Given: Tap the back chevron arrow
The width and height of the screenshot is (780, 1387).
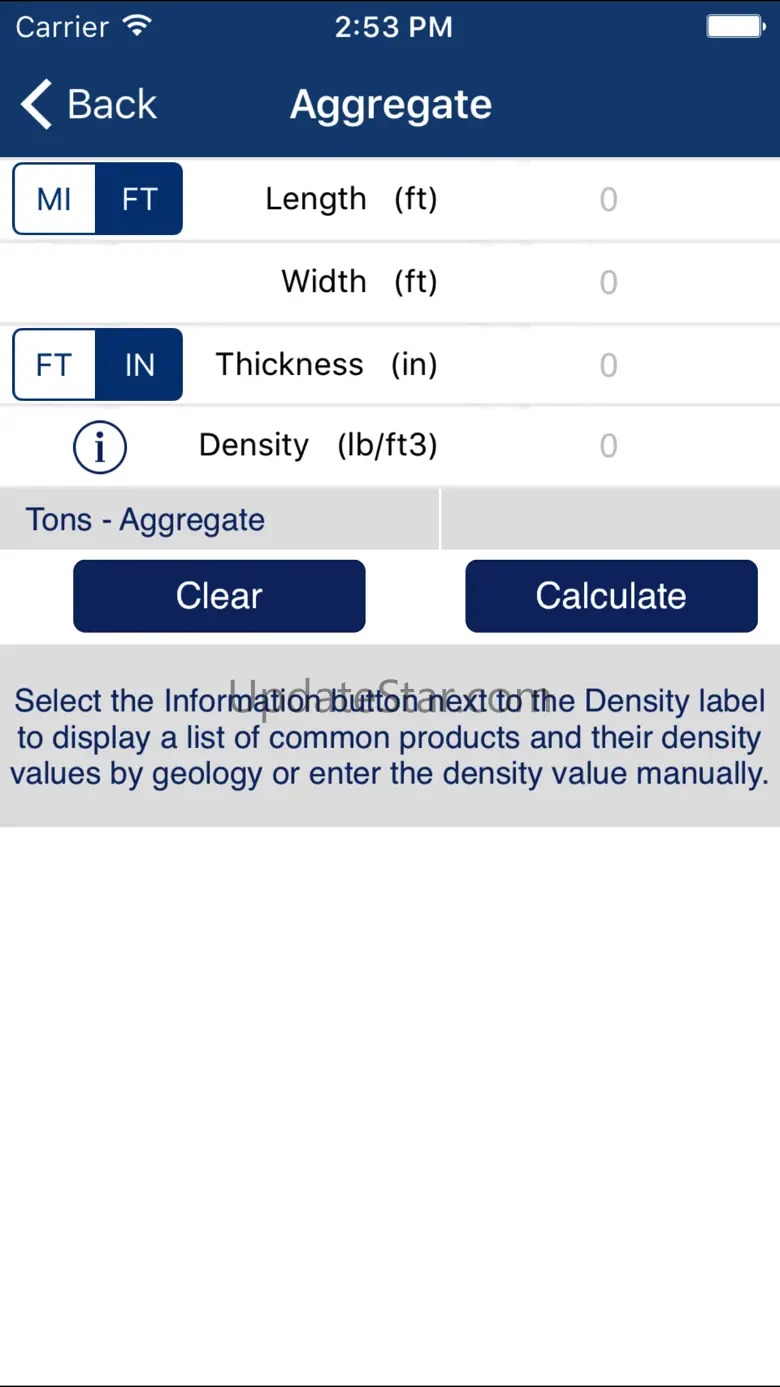Looking at the screenshot, I should pyautogui.click(x=37, y=105).
